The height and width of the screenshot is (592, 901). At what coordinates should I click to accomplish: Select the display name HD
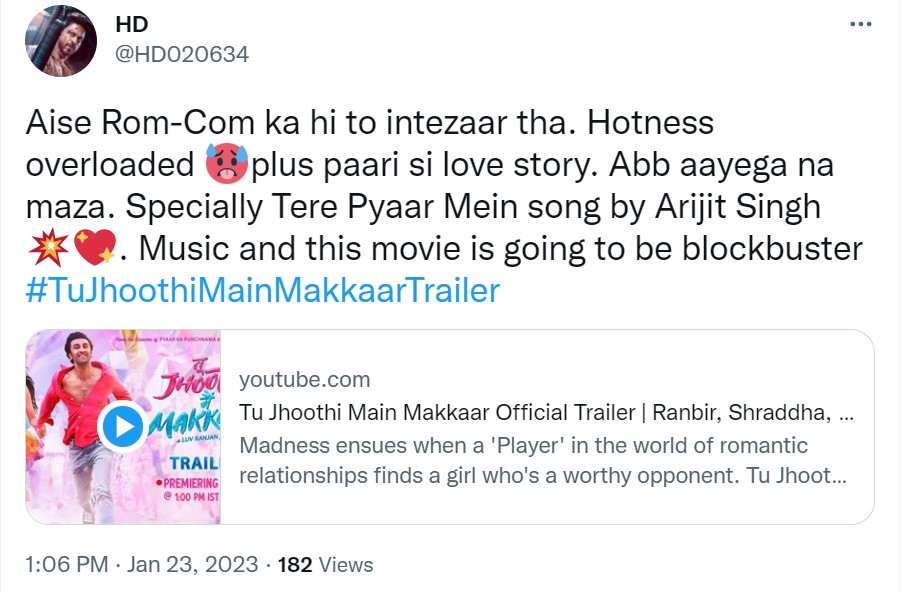point(130,24)
